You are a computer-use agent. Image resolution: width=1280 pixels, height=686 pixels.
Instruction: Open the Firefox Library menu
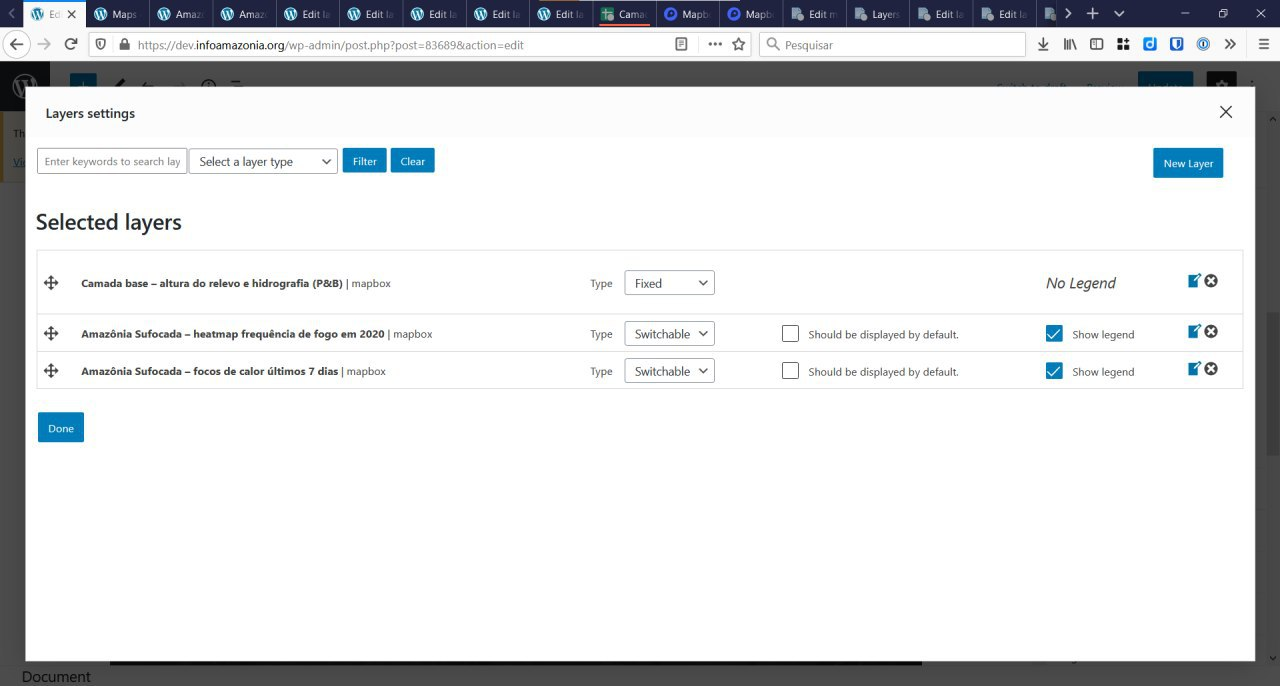(x=1069, y=44)
